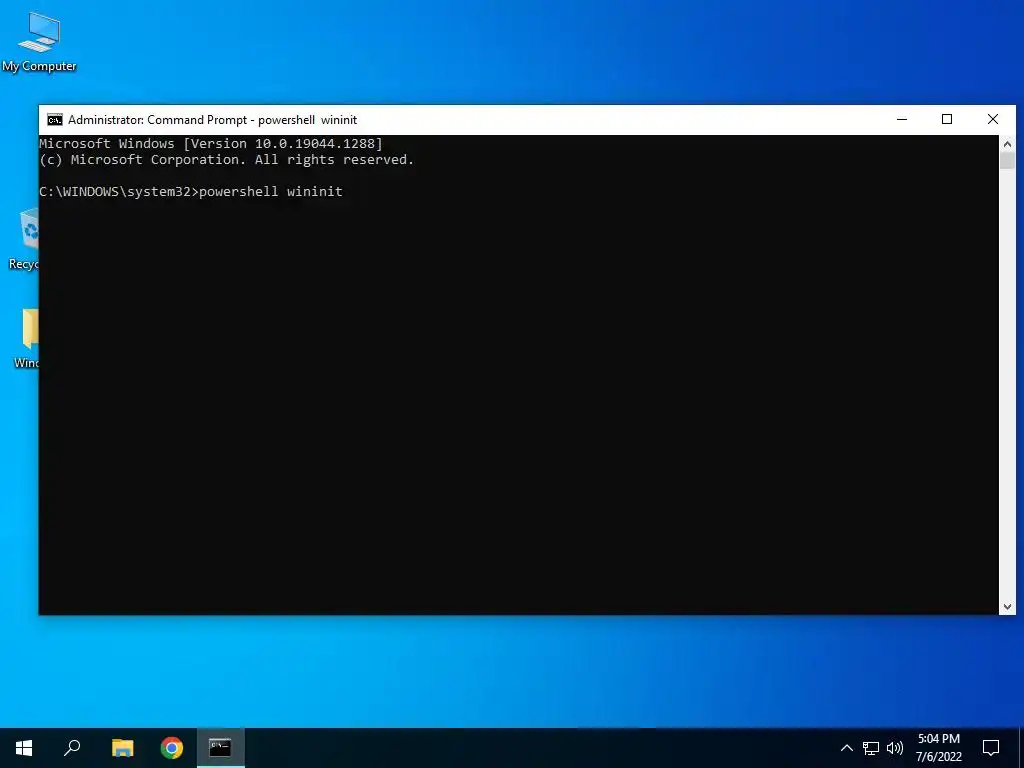1024x768 pixels.
Task: Click the Command Prompt title bar icon
Action: tap(55, 120)
